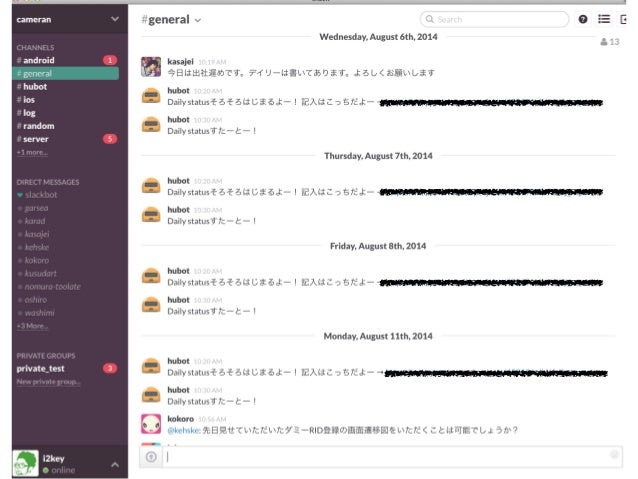The image size is (638, 479).
Task: Click the unread badge on android channel
Action: click(110, 60)
